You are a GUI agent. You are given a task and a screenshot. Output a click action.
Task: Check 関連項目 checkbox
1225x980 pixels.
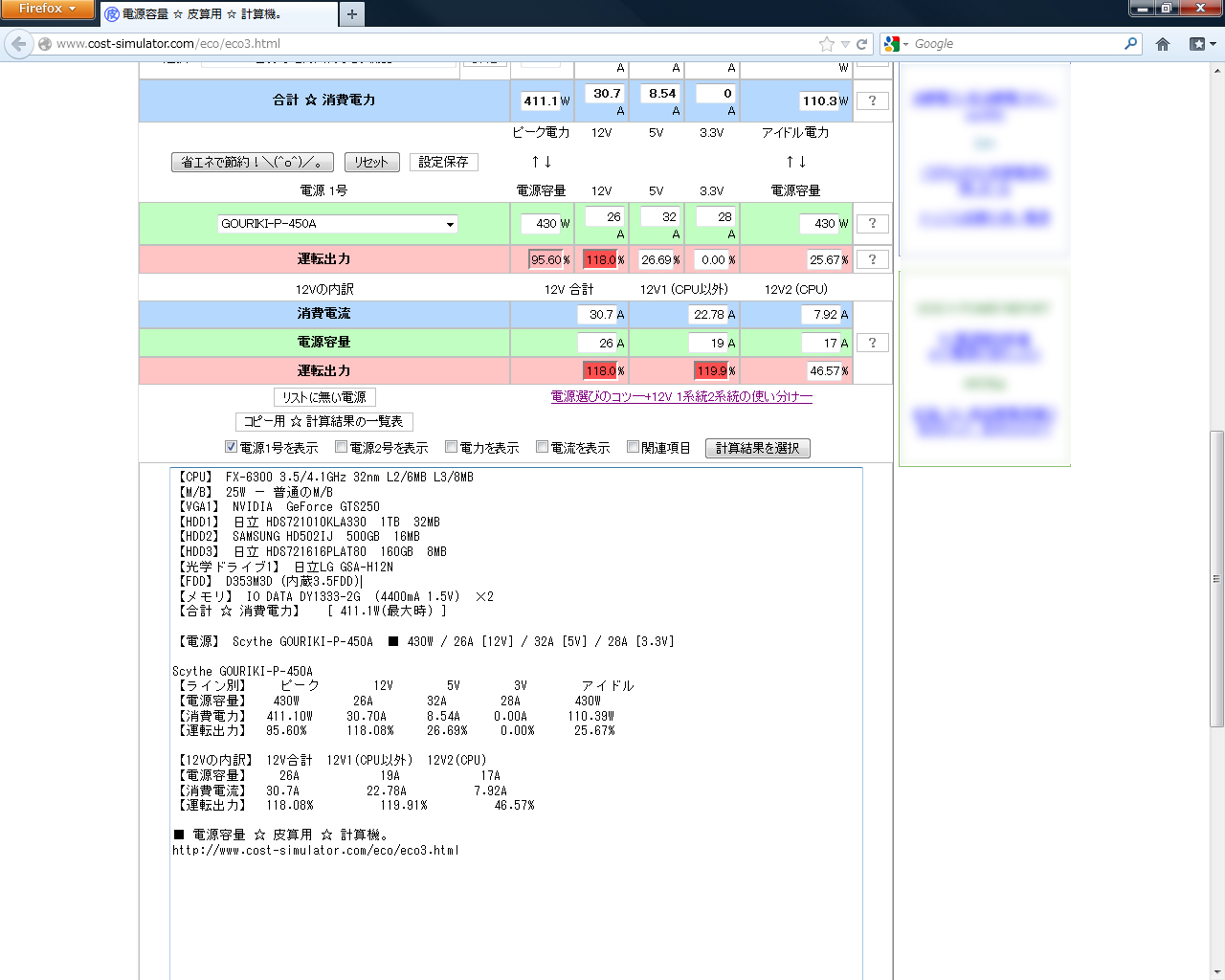(633, 447)
